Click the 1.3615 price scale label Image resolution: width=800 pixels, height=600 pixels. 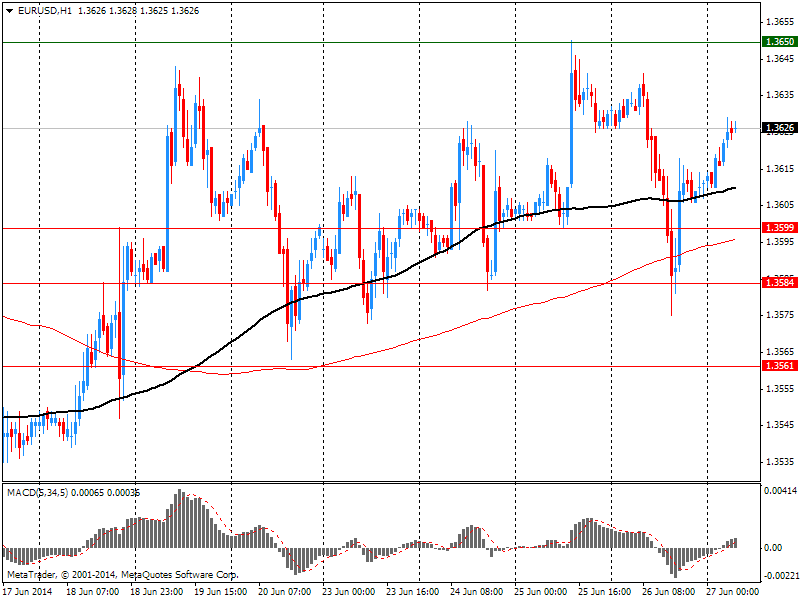781,168
